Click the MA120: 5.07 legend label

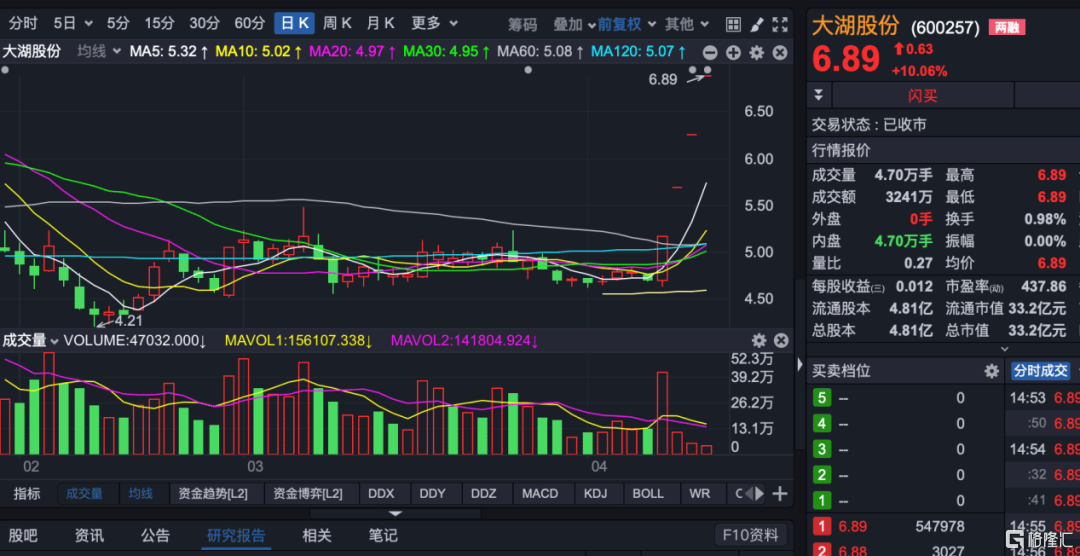coord(638,52)
